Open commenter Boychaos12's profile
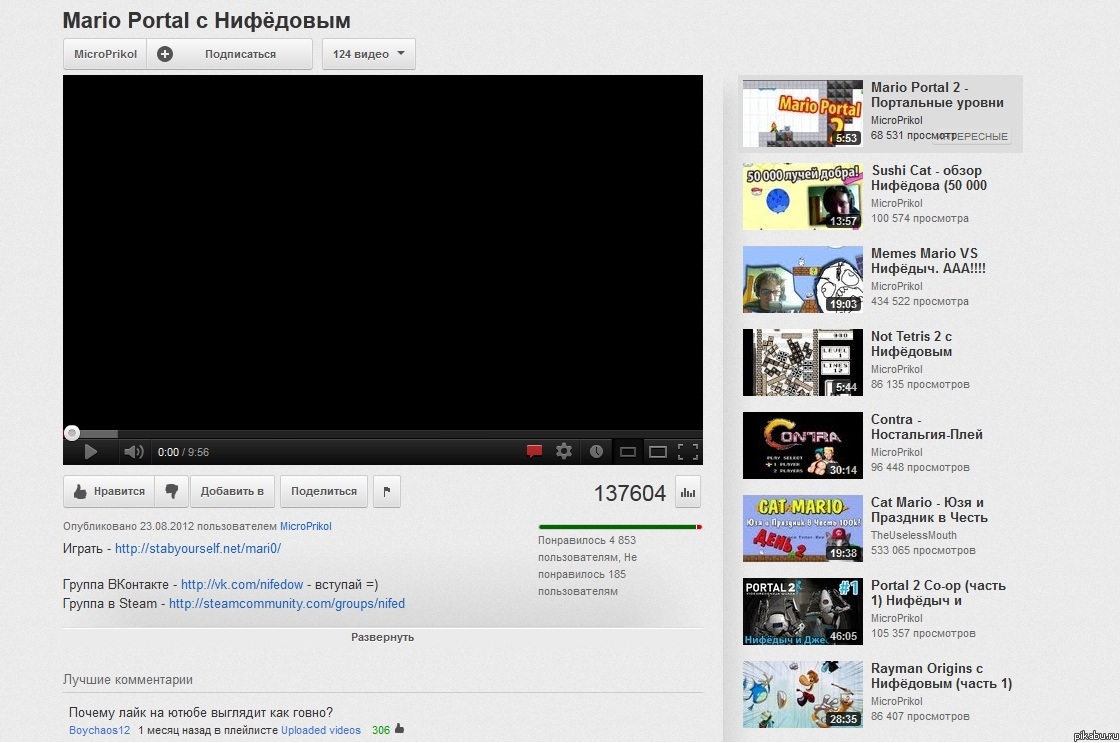1120x743 pixels. tap(100, 730)
